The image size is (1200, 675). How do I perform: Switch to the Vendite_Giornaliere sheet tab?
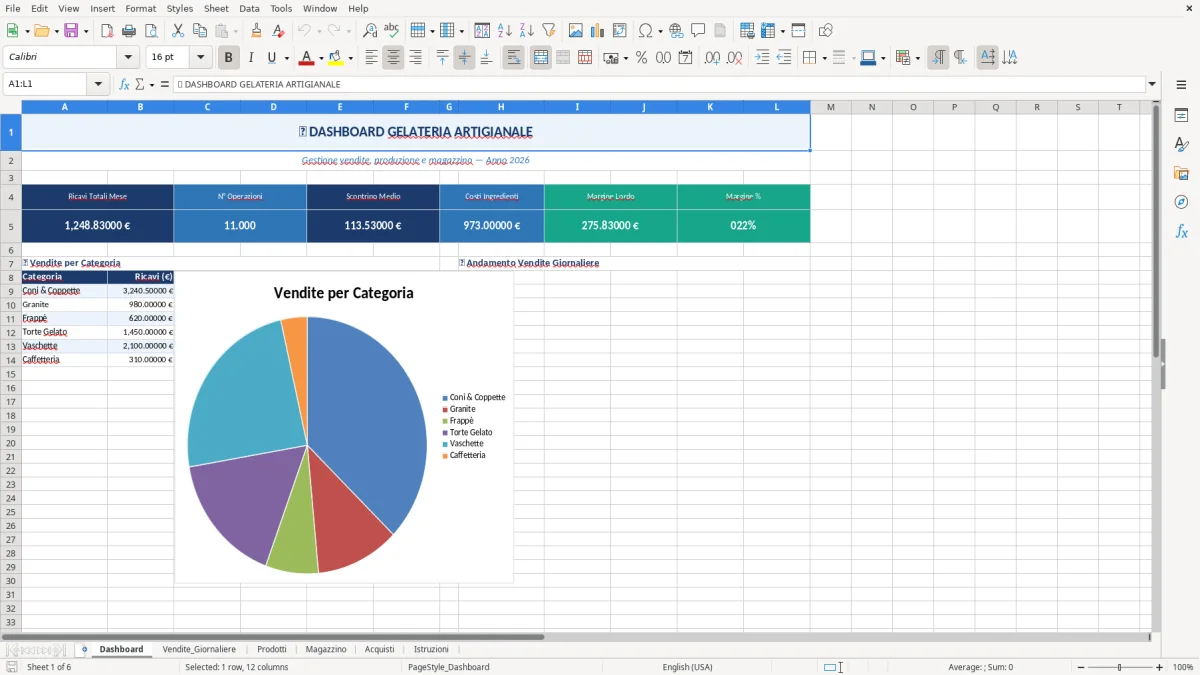(x=199, y=649)
